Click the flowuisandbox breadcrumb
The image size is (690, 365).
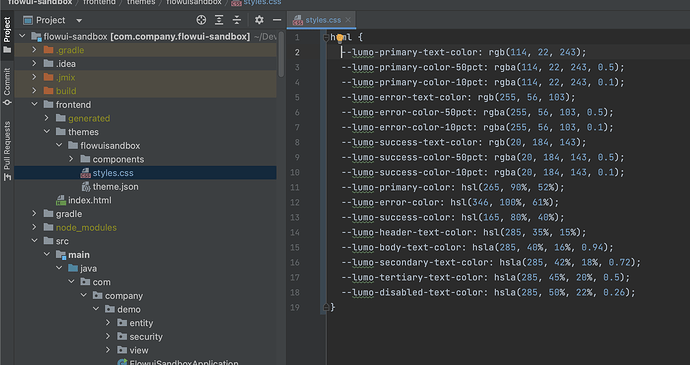pos(194,3)
